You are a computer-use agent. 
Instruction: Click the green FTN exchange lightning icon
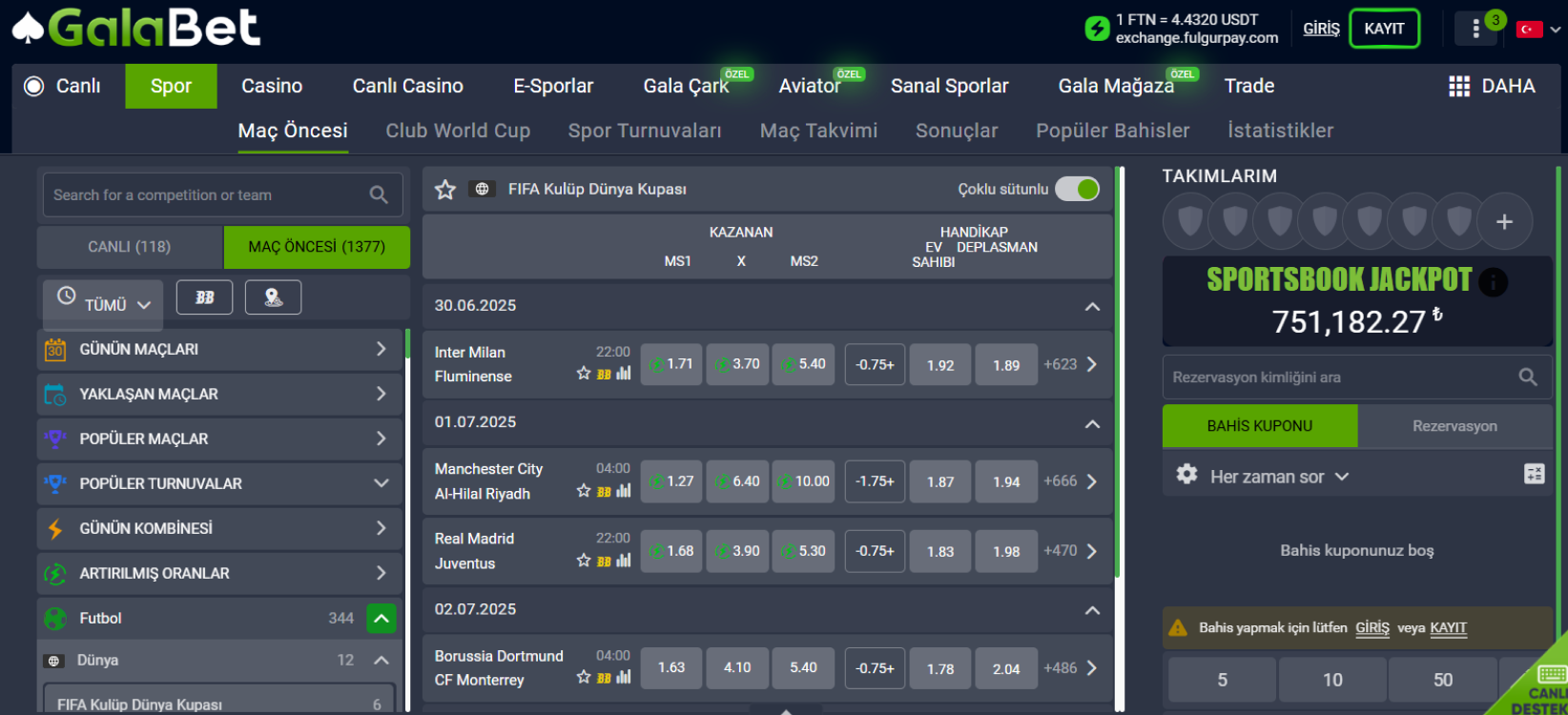(1098, 29)
